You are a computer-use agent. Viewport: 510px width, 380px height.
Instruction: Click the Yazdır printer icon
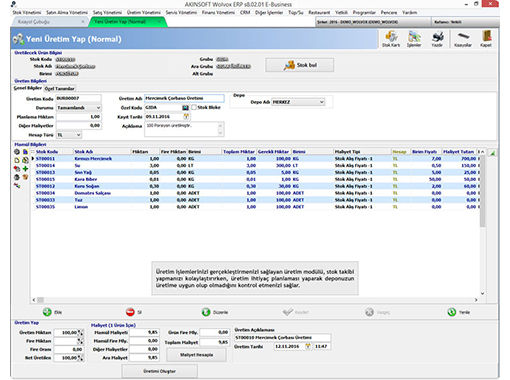point(437,37)
